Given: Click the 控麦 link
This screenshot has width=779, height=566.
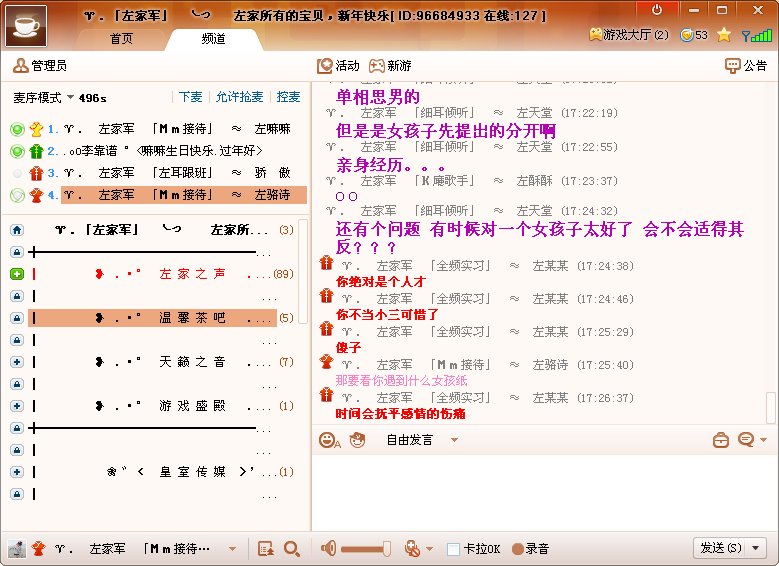Looking at the screenshot, I should coord(288,96).
